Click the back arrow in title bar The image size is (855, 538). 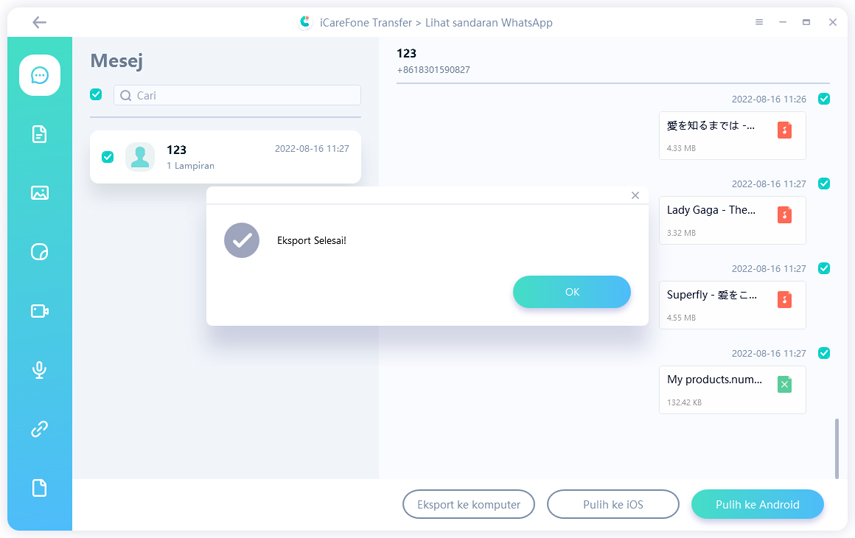(39, 22)
